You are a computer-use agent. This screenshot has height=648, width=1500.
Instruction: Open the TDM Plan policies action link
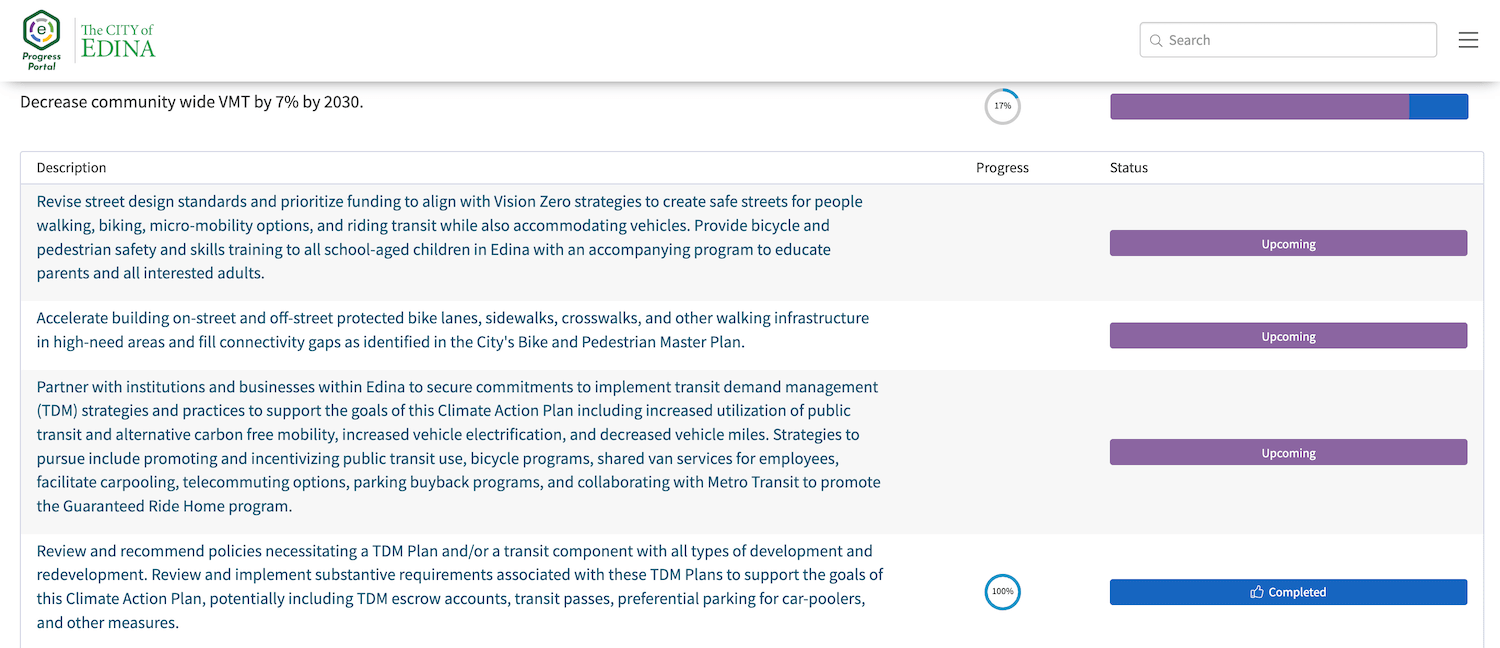(460, 587)
